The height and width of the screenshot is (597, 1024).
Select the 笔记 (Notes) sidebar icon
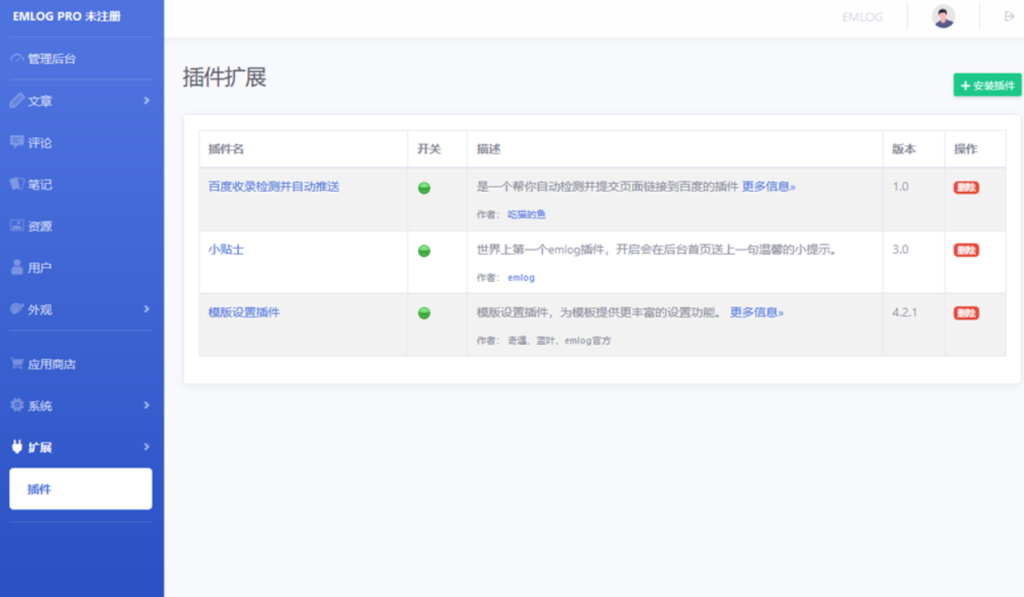coord(40,183)
